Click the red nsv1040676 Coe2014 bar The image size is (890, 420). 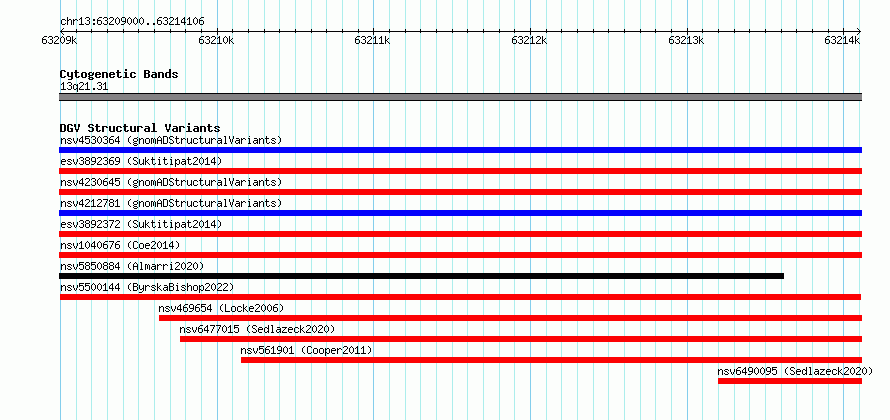tap(460, 255)
